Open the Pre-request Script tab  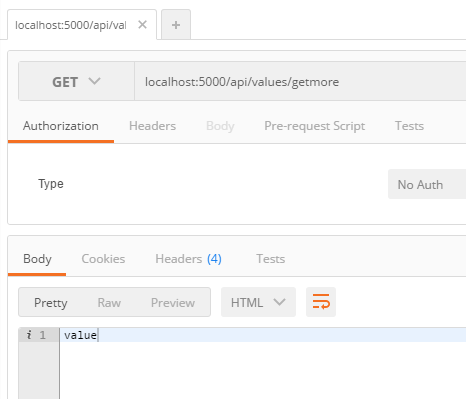[314, 126]
